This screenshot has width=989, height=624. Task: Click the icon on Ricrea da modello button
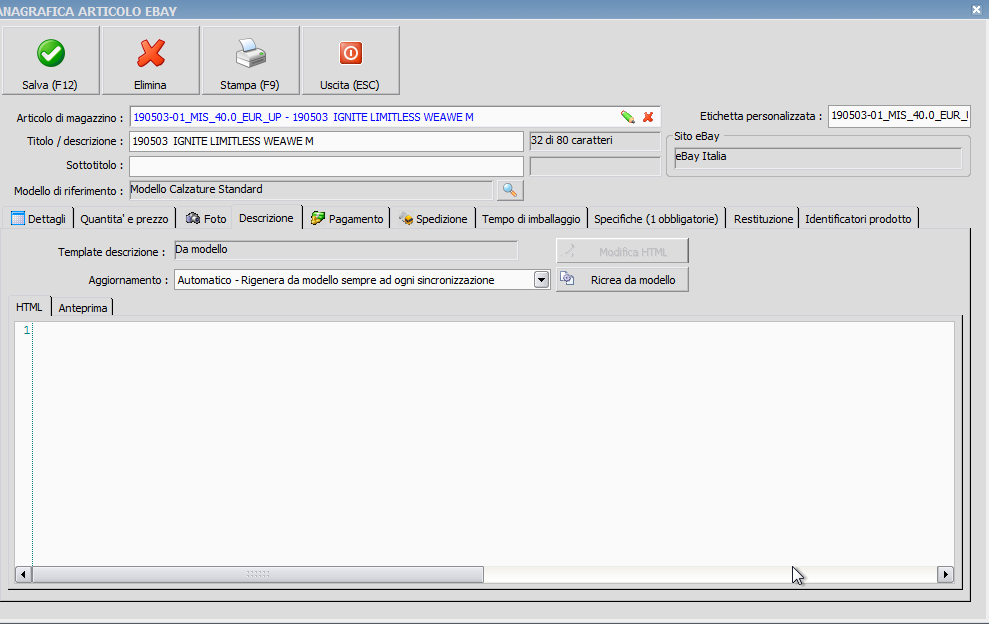[567, 279]
